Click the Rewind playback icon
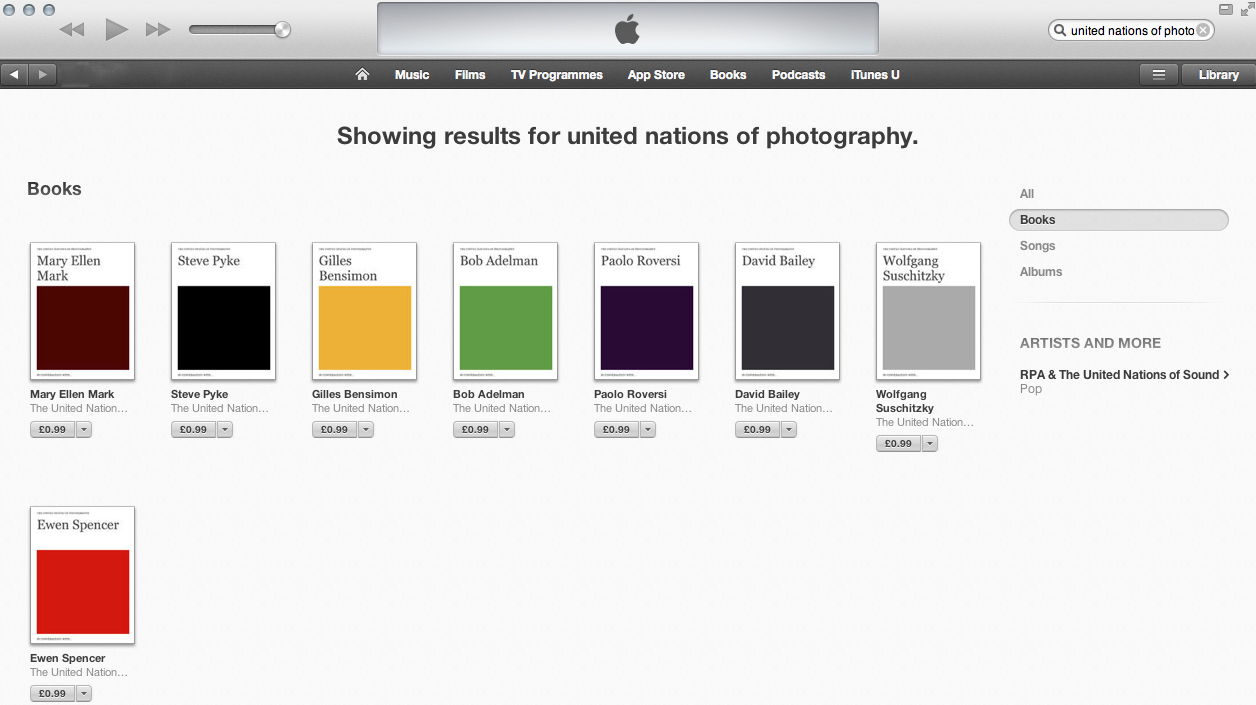This screenshot has height=705, width=1256. click(x=71, y=29)
